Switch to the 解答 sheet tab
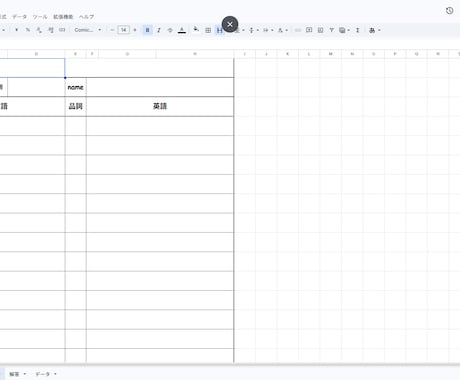This screenshot has width=460, height=380. (x=14, y=374)
